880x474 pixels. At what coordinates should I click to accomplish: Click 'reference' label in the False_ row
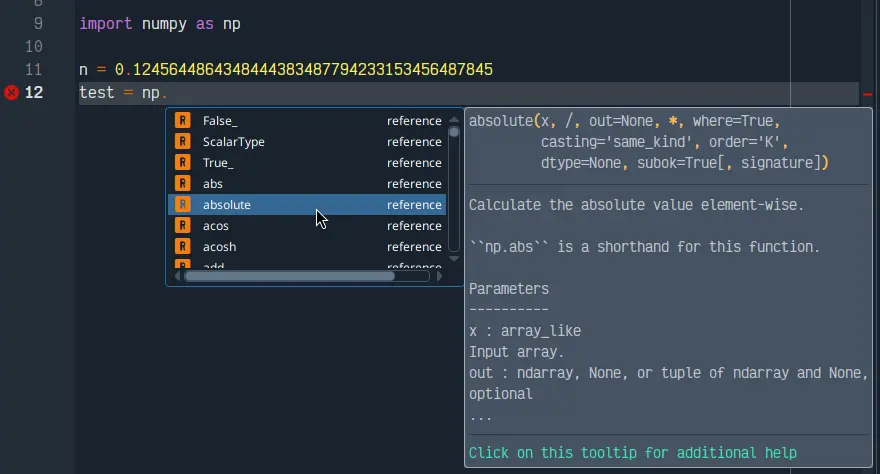(x=414, y=121)
